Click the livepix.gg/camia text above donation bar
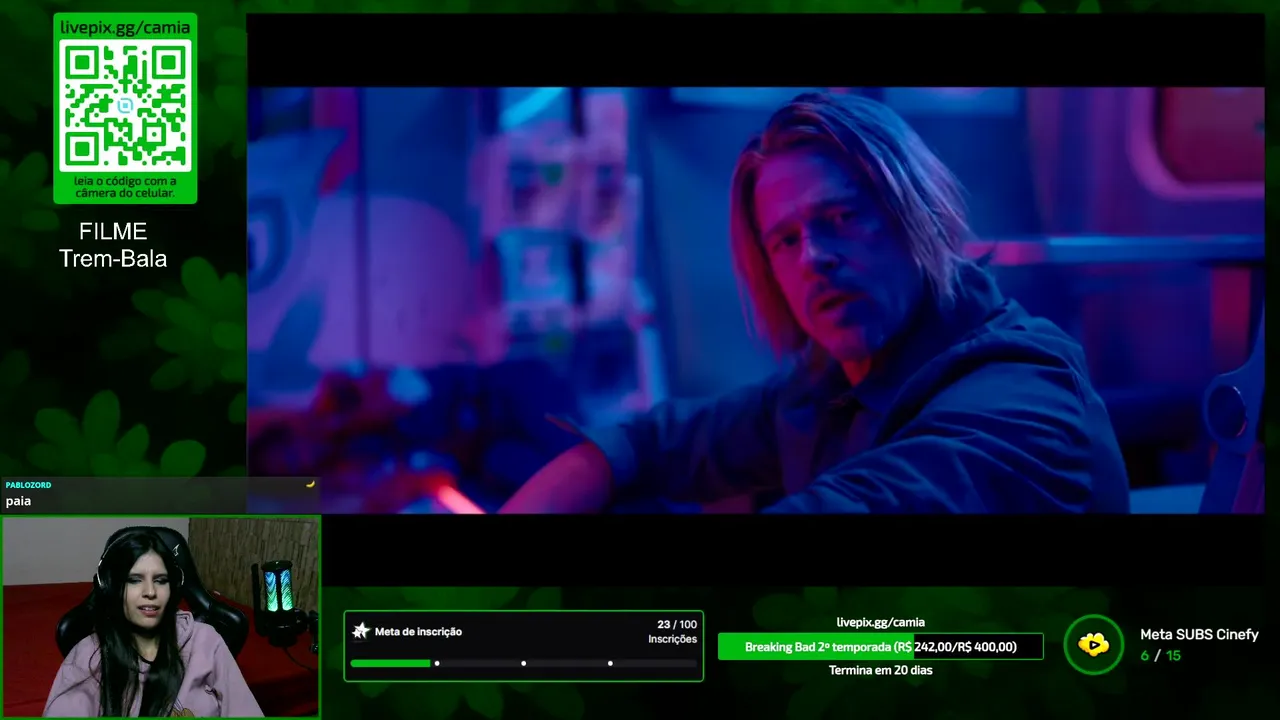1280x720 pixels. click(x=880, y=622)
